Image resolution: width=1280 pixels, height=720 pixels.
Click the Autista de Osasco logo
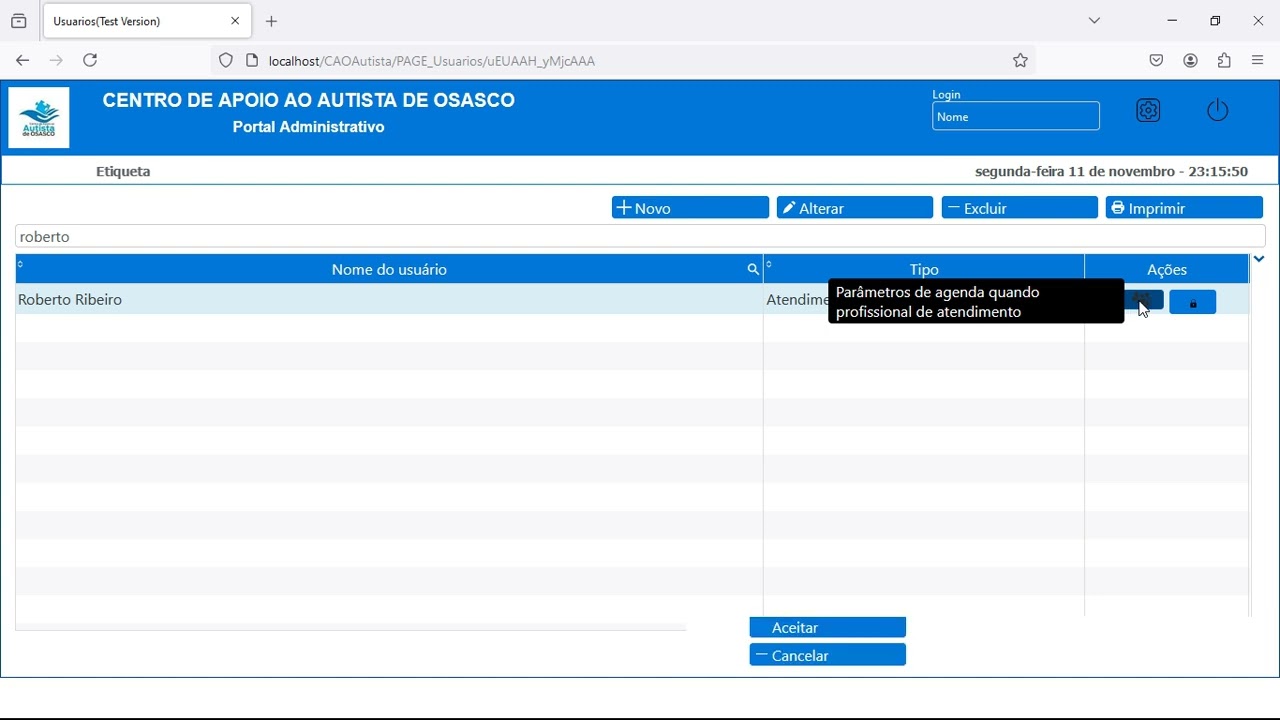click(x=39, y=117)
